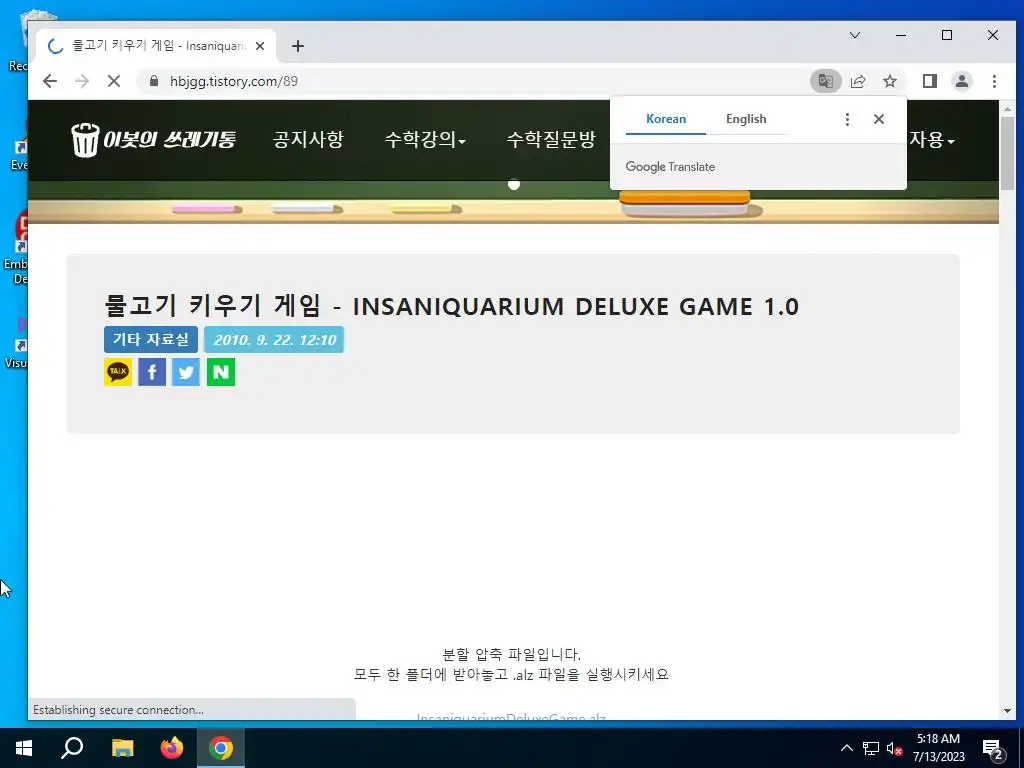Screen dimensions: 1024x768
Task: Show hidden system tray icons
Action: pos(846,748)
